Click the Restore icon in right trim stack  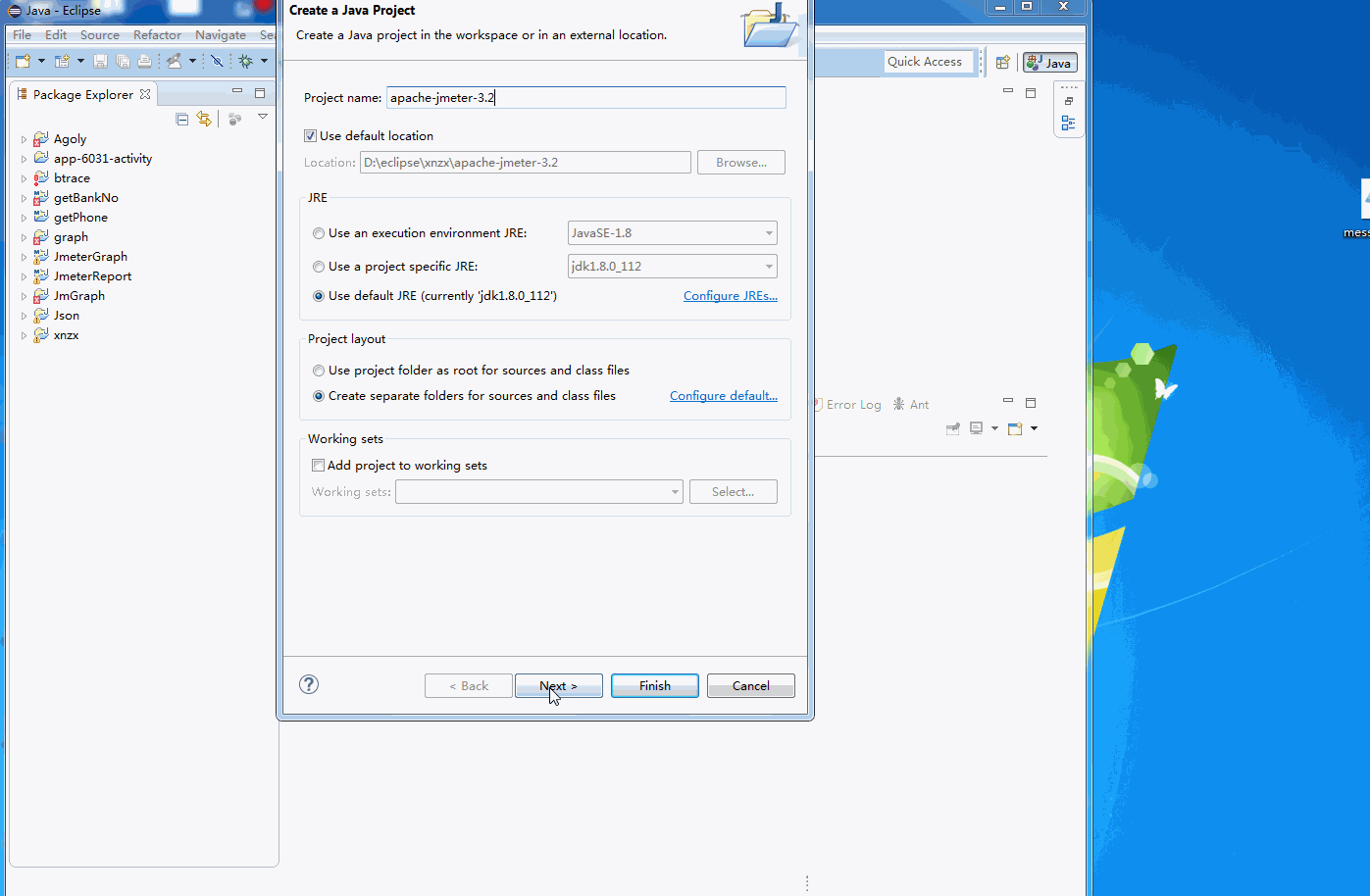[x=1069, y=101]
